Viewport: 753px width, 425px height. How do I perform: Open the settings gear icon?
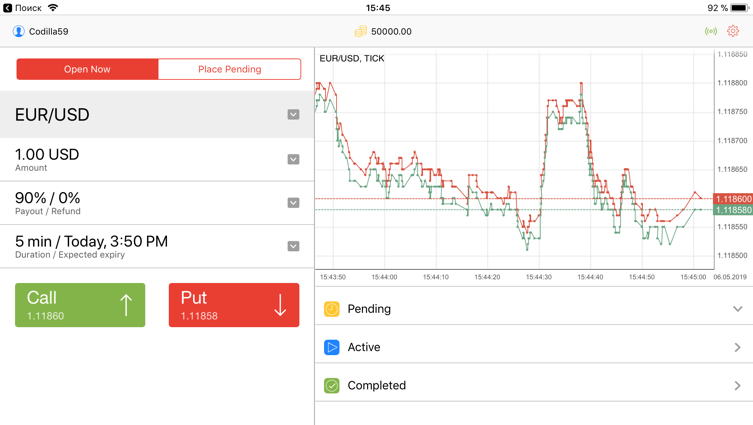732,31
